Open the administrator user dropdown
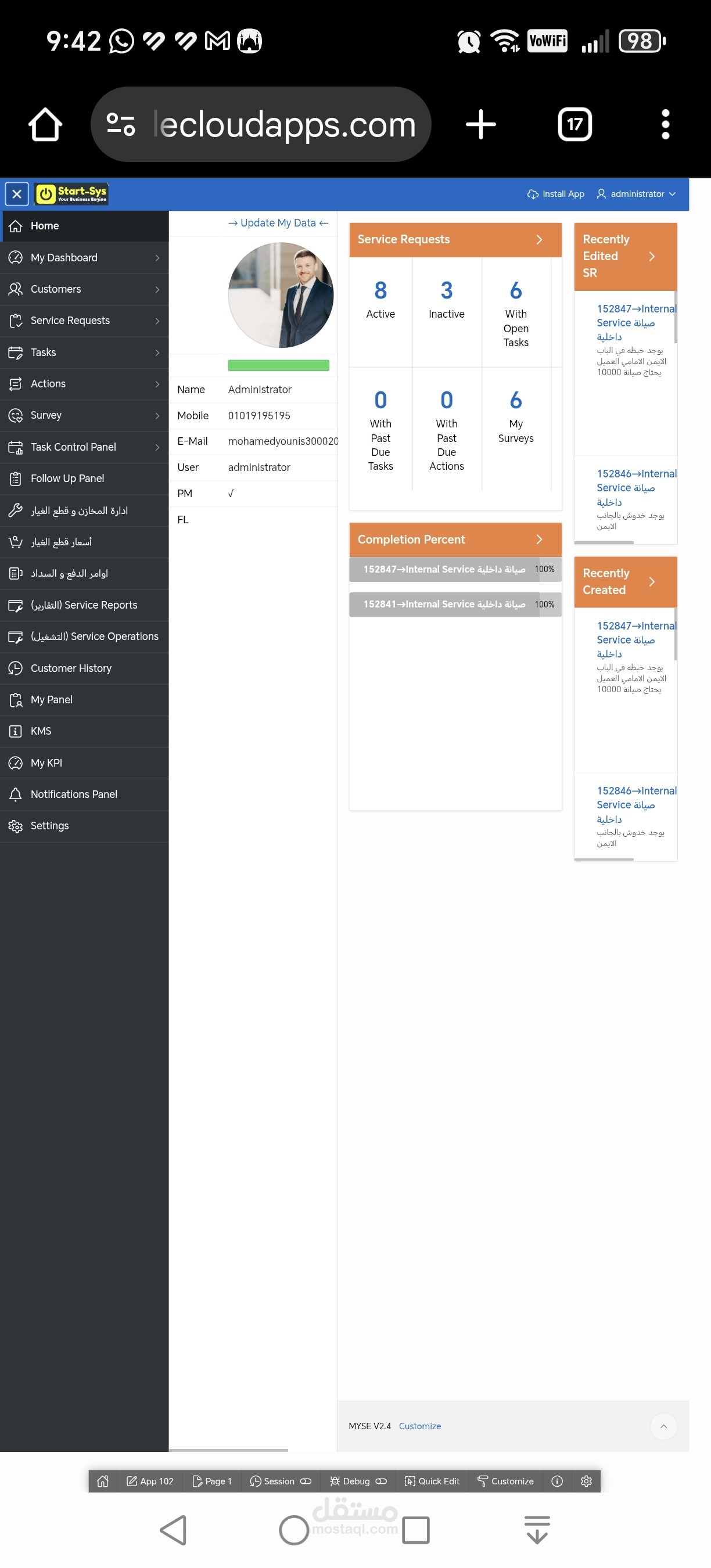This screenshot has height=1568, width=711. click(x=636, y=194)
